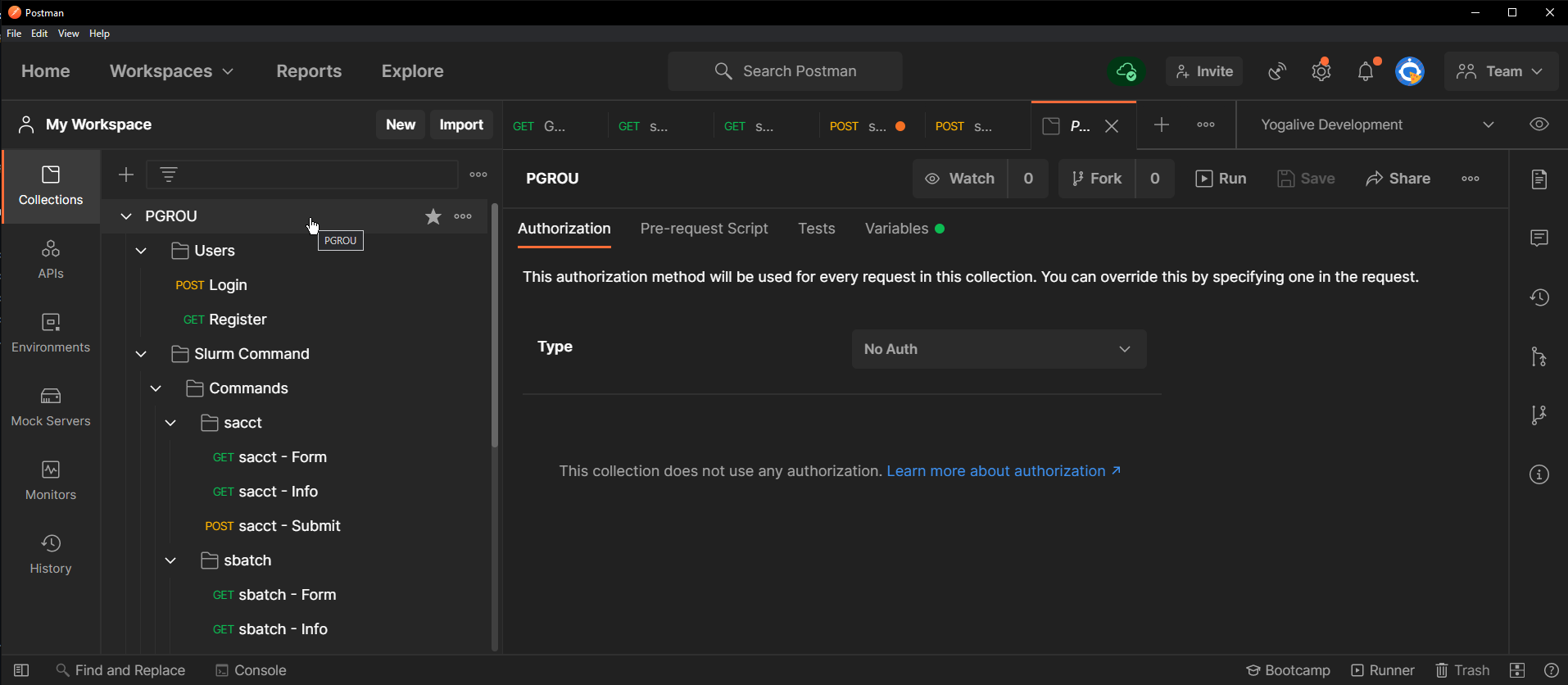1568x685 pixels.
Task: Click the Search Postman field
Action: [785, 71]
